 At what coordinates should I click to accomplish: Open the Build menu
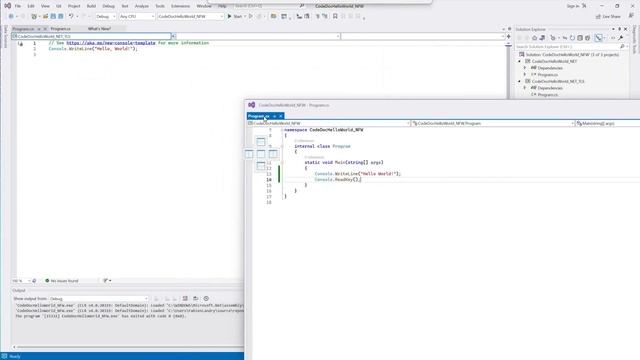(91, 6)
